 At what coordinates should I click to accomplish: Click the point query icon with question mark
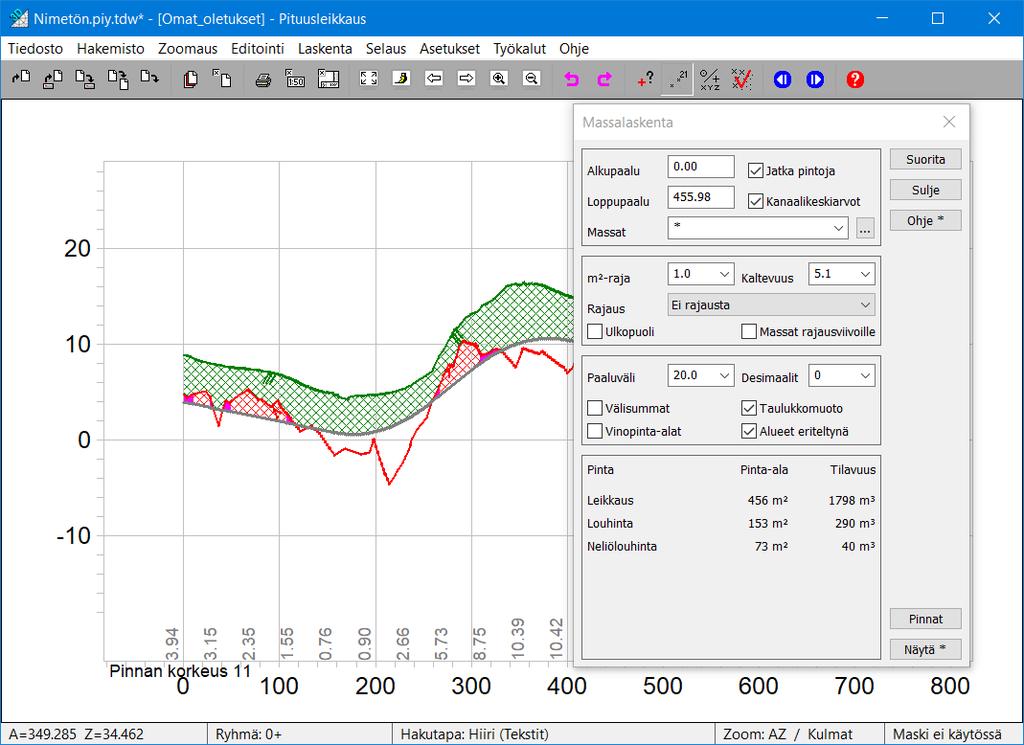click(x=645, y=79)
